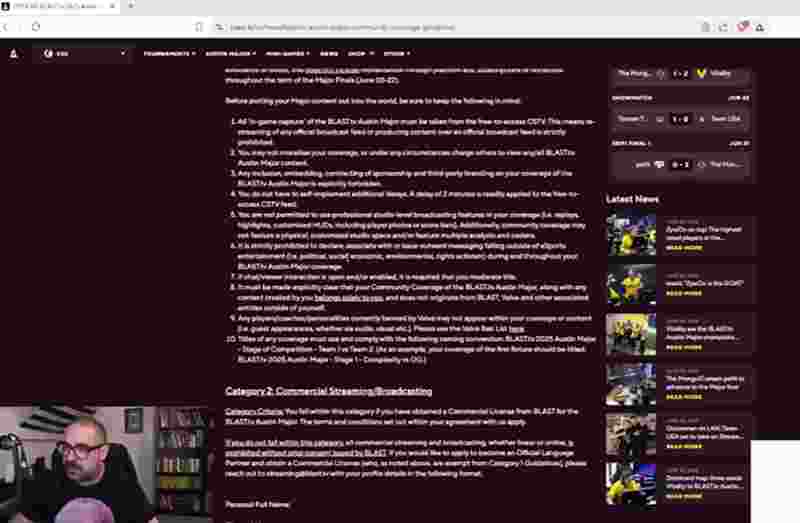The width and height of the screenshot is (800, 523).
Task: Read more on Vitality Austin Major champions story
Action: (x=684, y=348)
